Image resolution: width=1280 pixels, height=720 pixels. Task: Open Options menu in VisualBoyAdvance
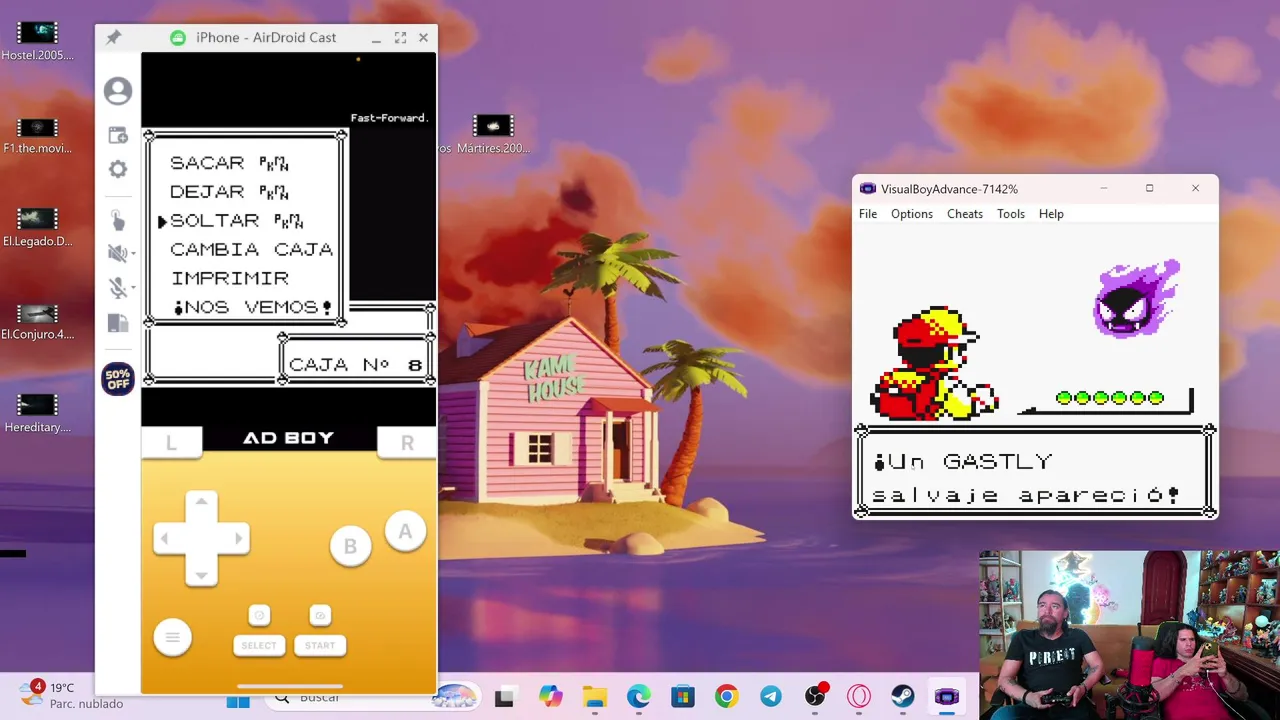912,214
